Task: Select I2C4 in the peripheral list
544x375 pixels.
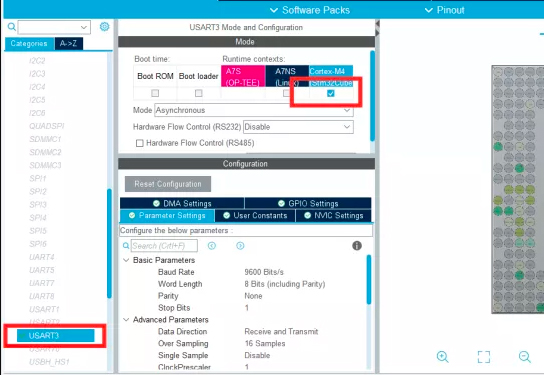Action: pyautogui.click(x=37, y=87)
